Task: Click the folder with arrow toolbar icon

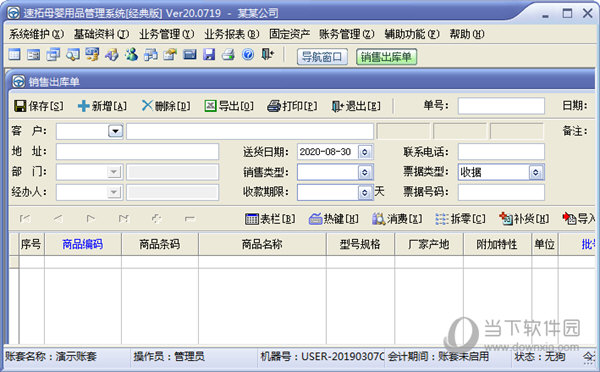Action: click(x=170, y=55)
